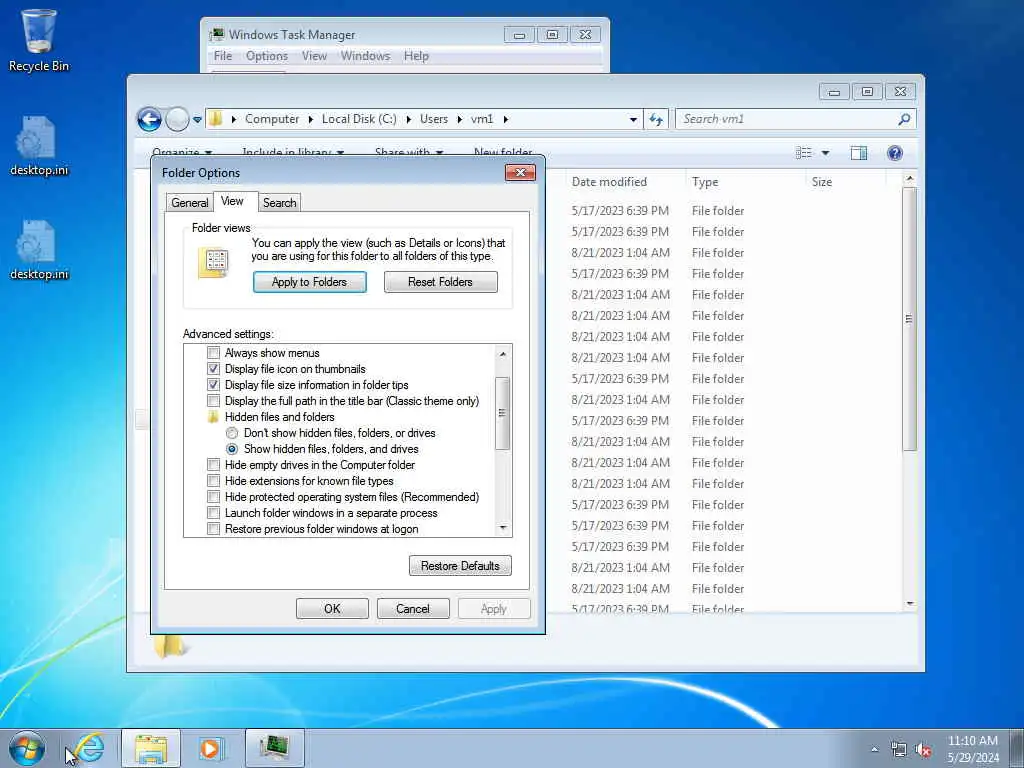
Task: Click the Forward arrow in Explorer
Action: point(177,120)
